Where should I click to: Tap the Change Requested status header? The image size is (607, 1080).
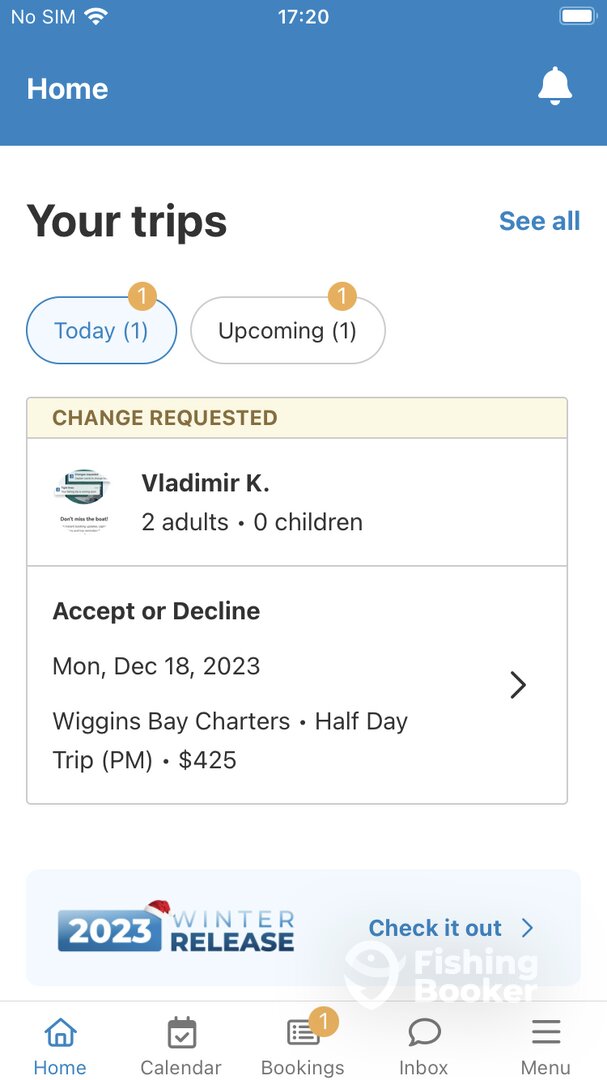click(x=165, y=418)
